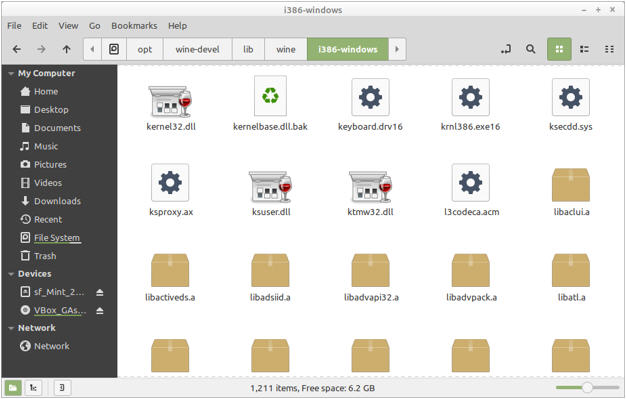Adjust the icon zoom slider
The width and height of the screenshot is (626, 399).
587,387
